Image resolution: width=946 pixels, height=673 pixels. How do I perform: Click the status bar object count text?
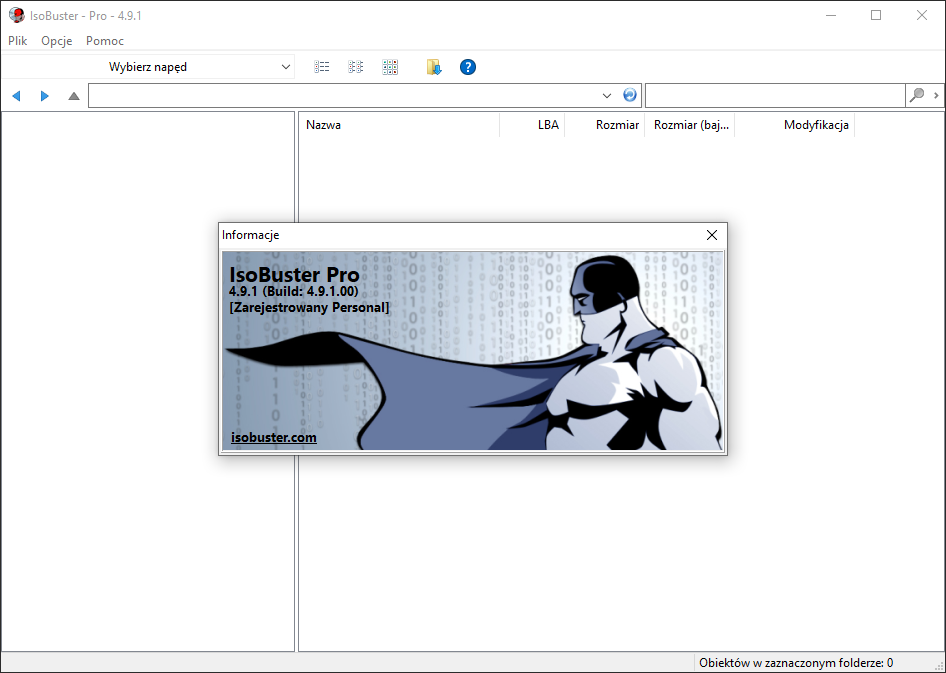tap(796, 663)
